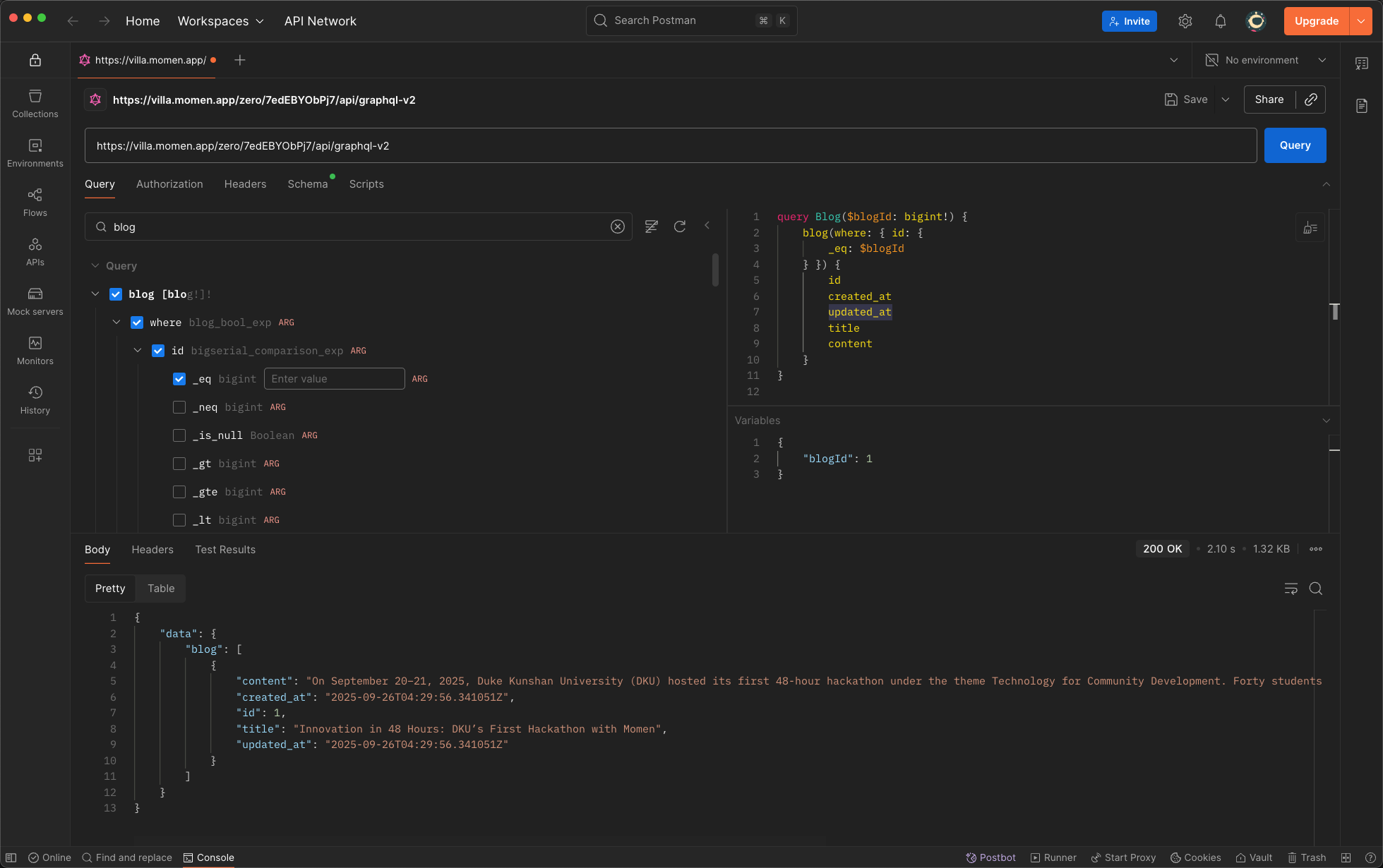The image size is (1383, 868).
Task: Open the History sidebar panel
Action: (x=35, y=399)
